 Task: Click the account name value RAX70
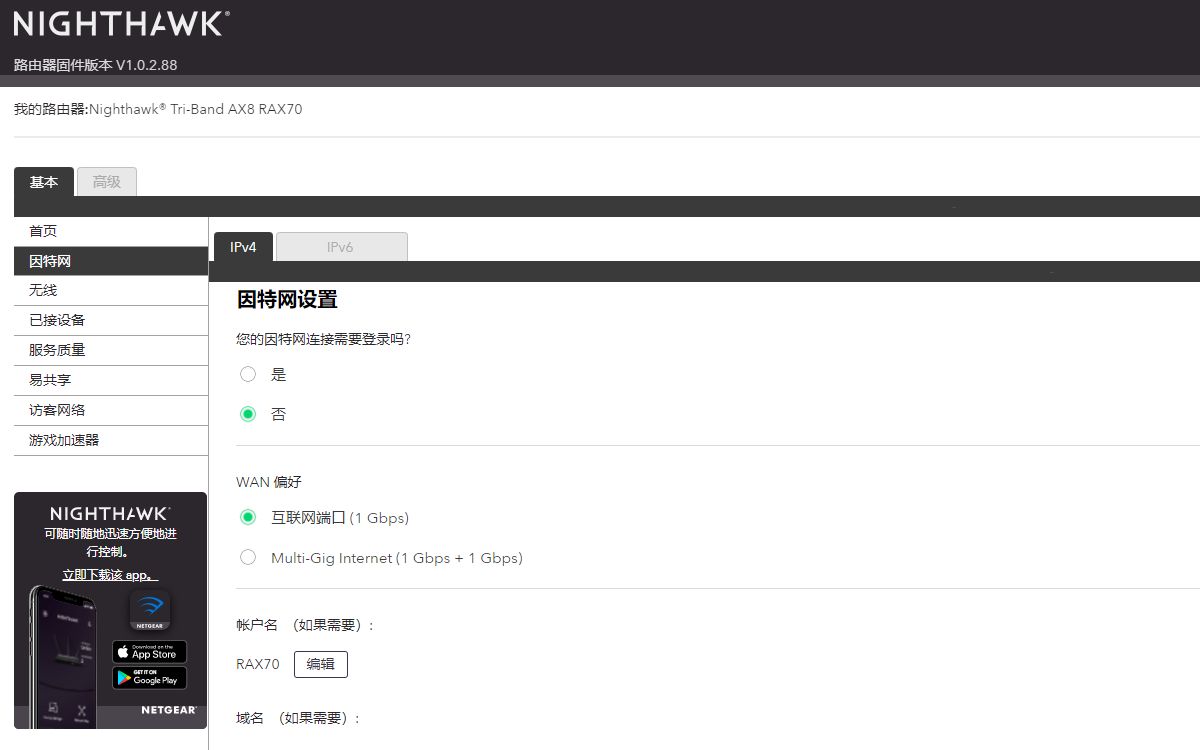tap(258, 664)
